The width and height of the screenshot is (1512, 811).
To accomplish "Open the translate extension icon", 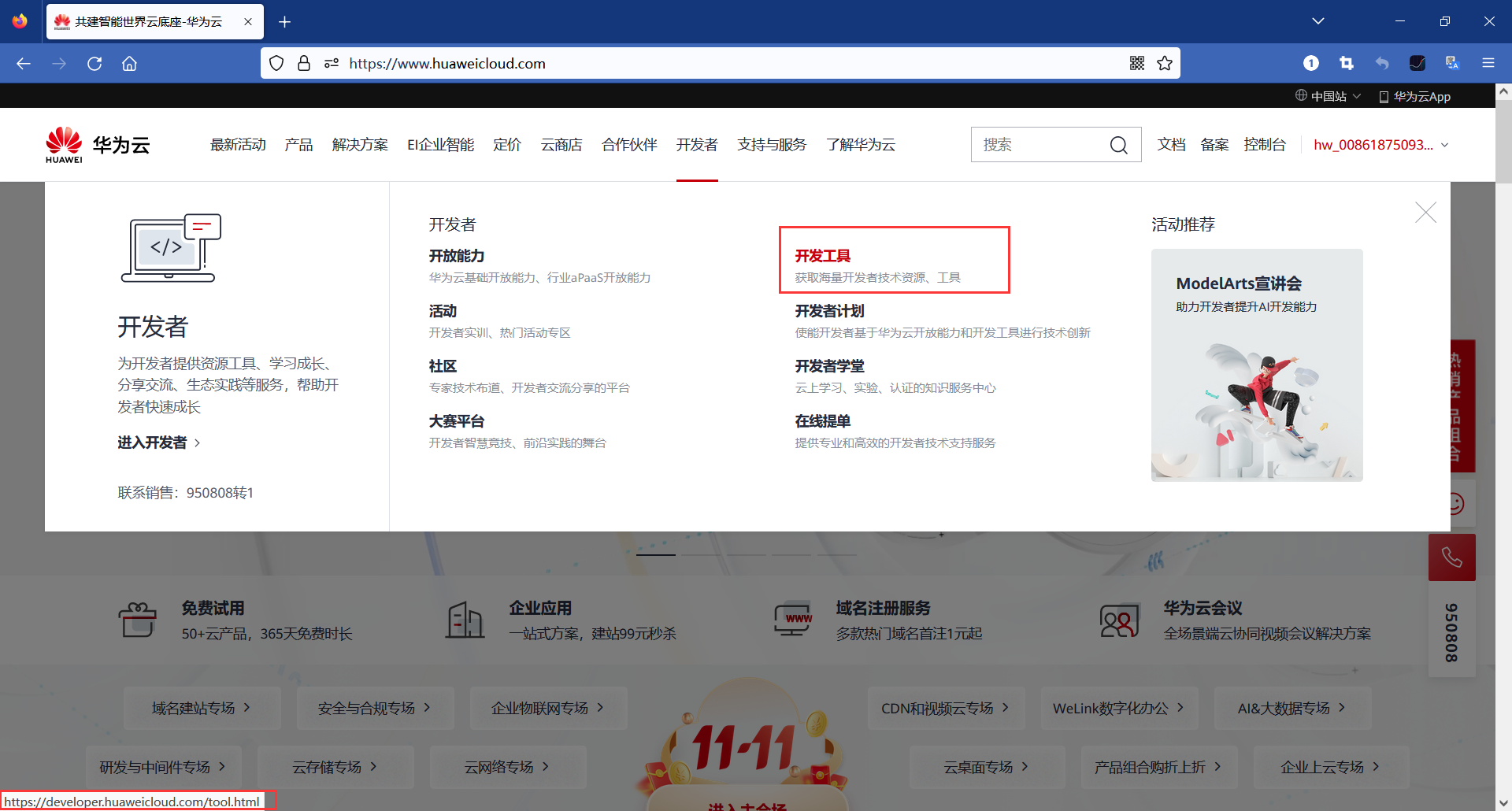I will click(x=1451, y=63).
